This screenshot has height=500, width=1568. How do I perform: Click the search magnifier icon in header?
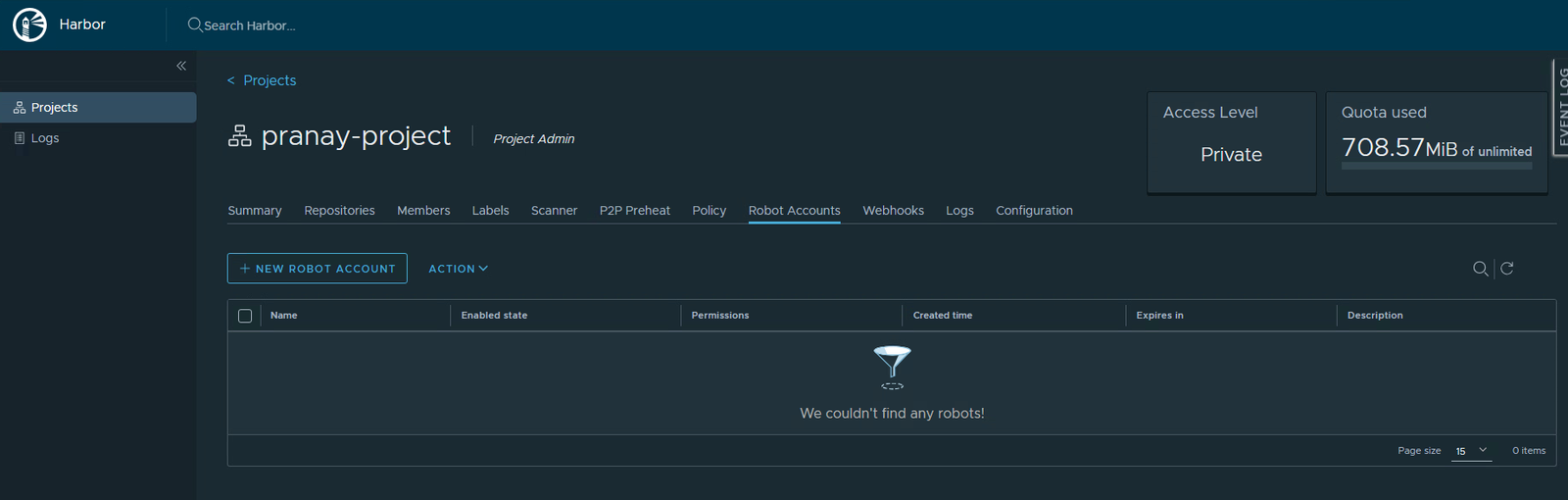click(x=195, y=25)
